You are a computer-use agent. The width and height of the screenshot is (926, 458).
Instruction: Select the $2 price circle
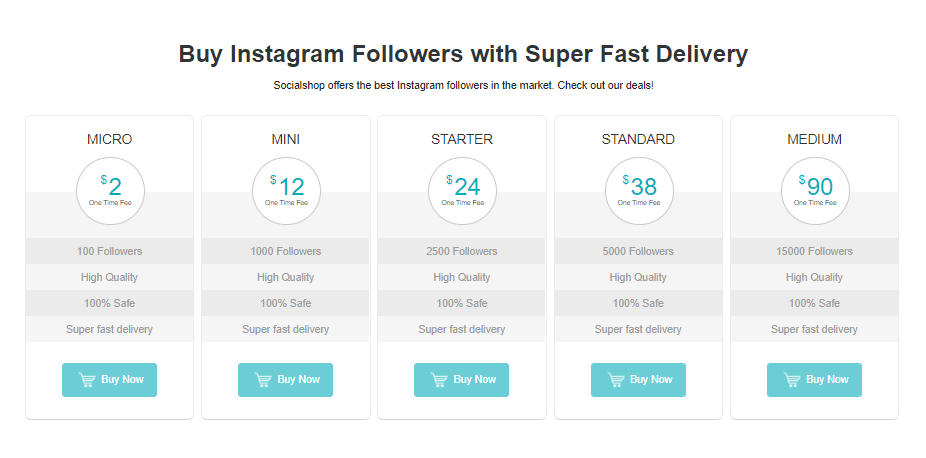point(110,191)
